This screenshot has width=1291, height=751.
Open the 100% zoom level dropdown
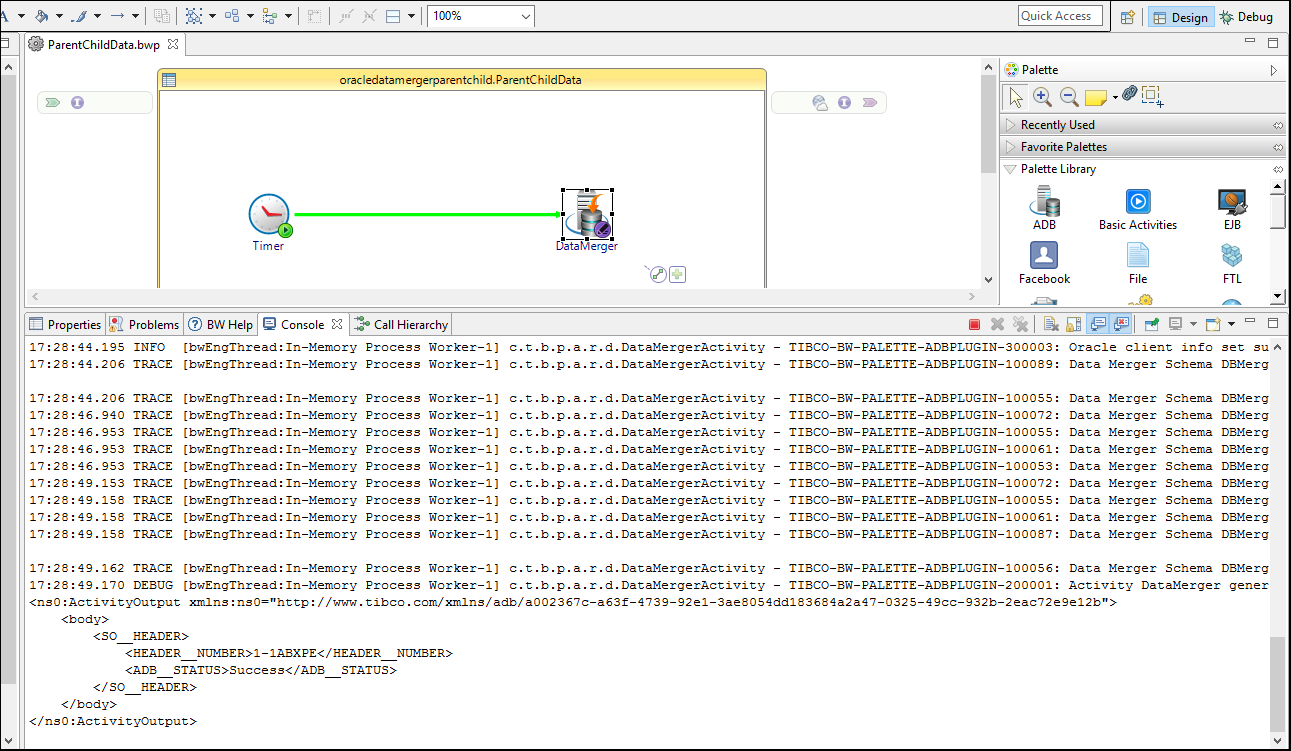coord(526,16)
